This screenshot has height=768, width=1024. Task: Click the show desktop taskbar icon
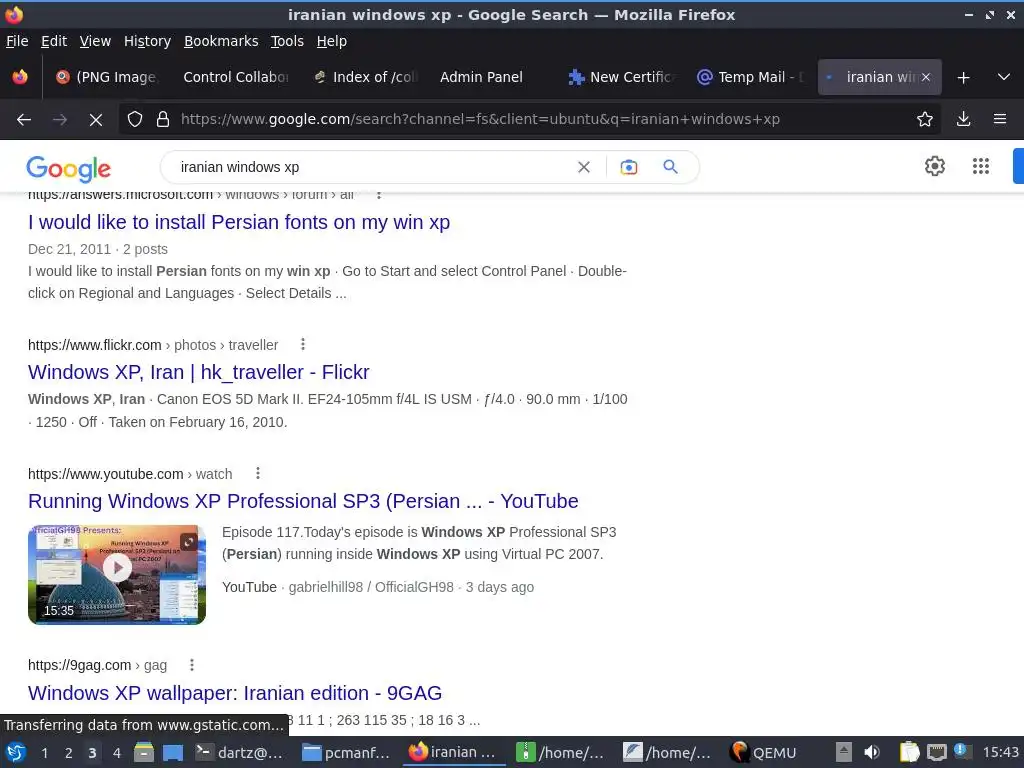point(173,752)
